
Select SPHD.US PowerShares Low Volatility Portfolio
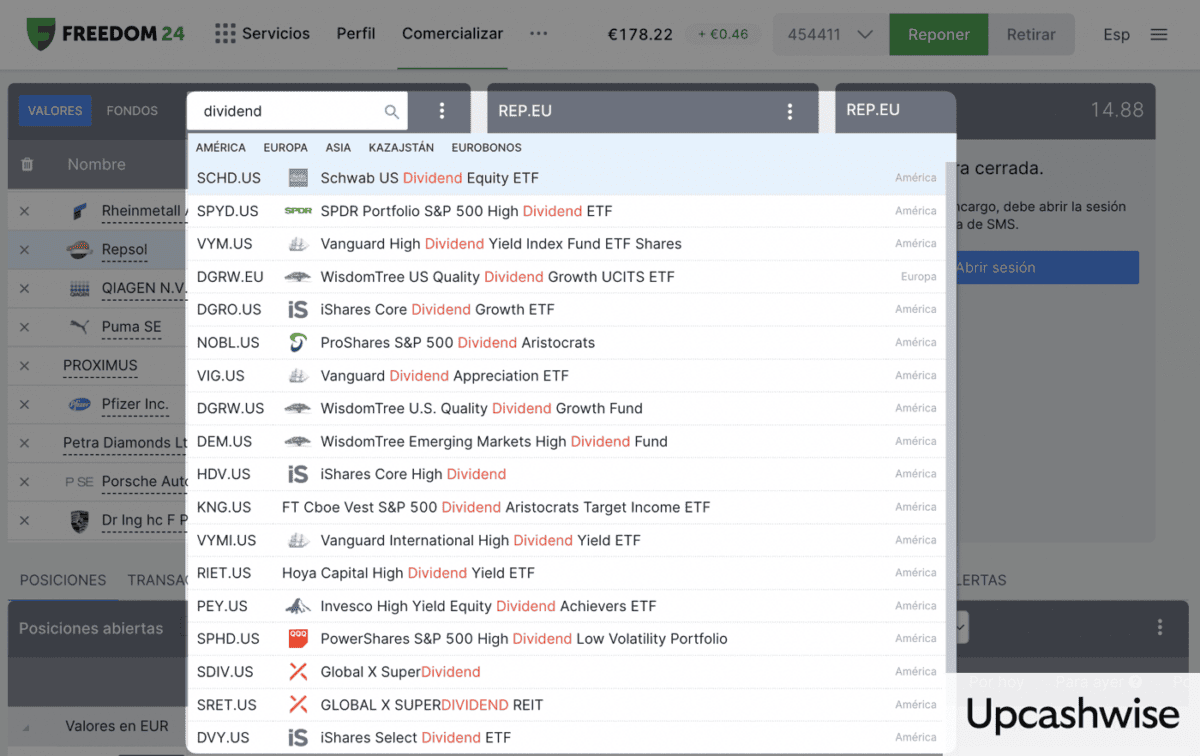click(566, 638)
